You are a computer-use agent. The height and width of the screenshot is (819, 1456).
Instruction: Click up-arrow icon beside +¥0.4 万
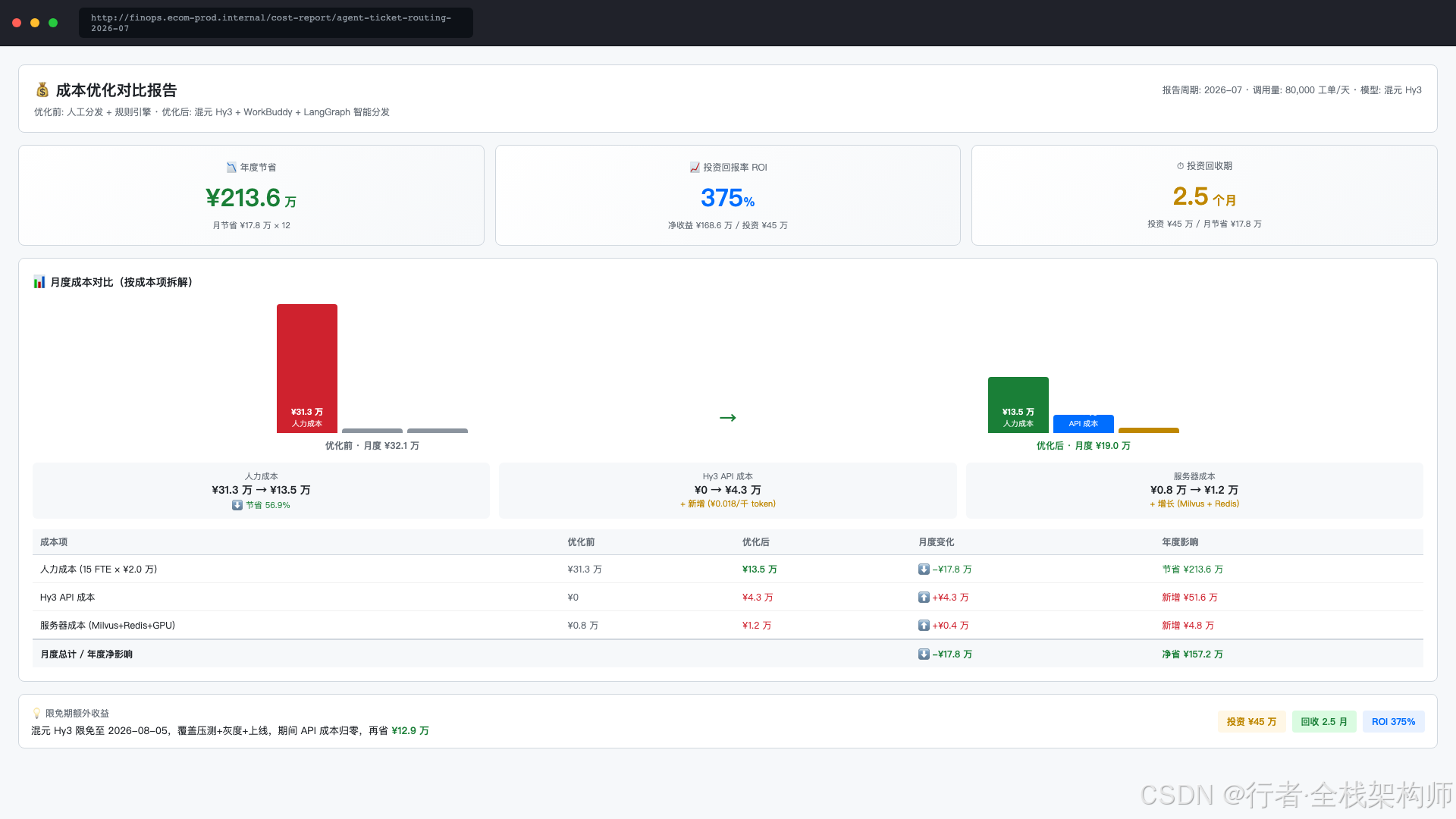924,626
